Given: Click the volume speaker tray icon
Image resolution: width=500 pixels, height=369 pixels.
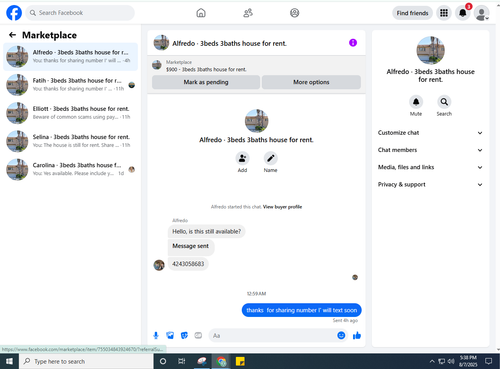Looking at the screenshot, I should (x=451, y=361).
